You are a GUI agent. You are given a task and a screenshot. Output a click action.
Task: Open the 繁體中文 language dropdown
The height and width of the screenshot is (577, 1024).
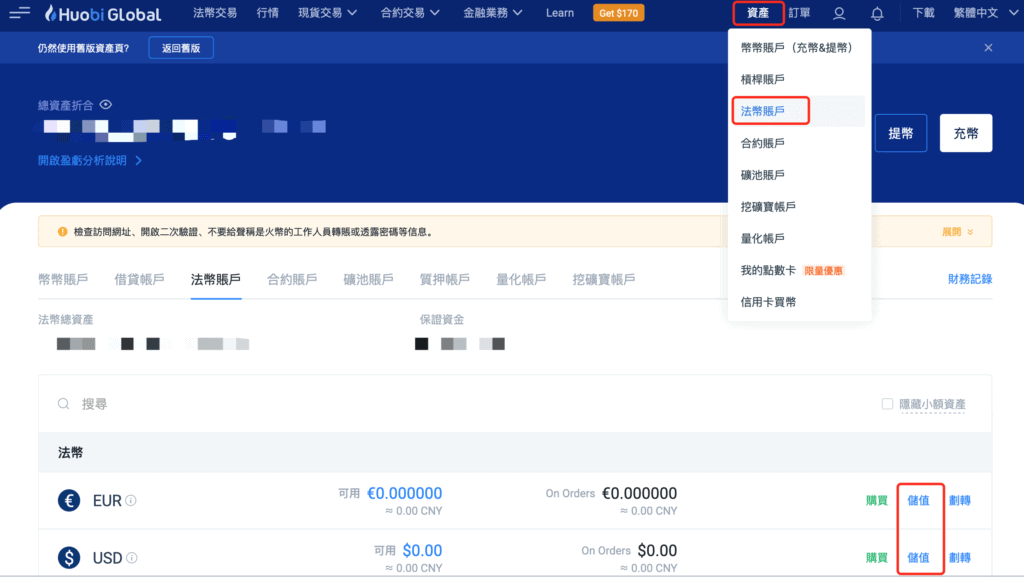click(x=985, y=13)
